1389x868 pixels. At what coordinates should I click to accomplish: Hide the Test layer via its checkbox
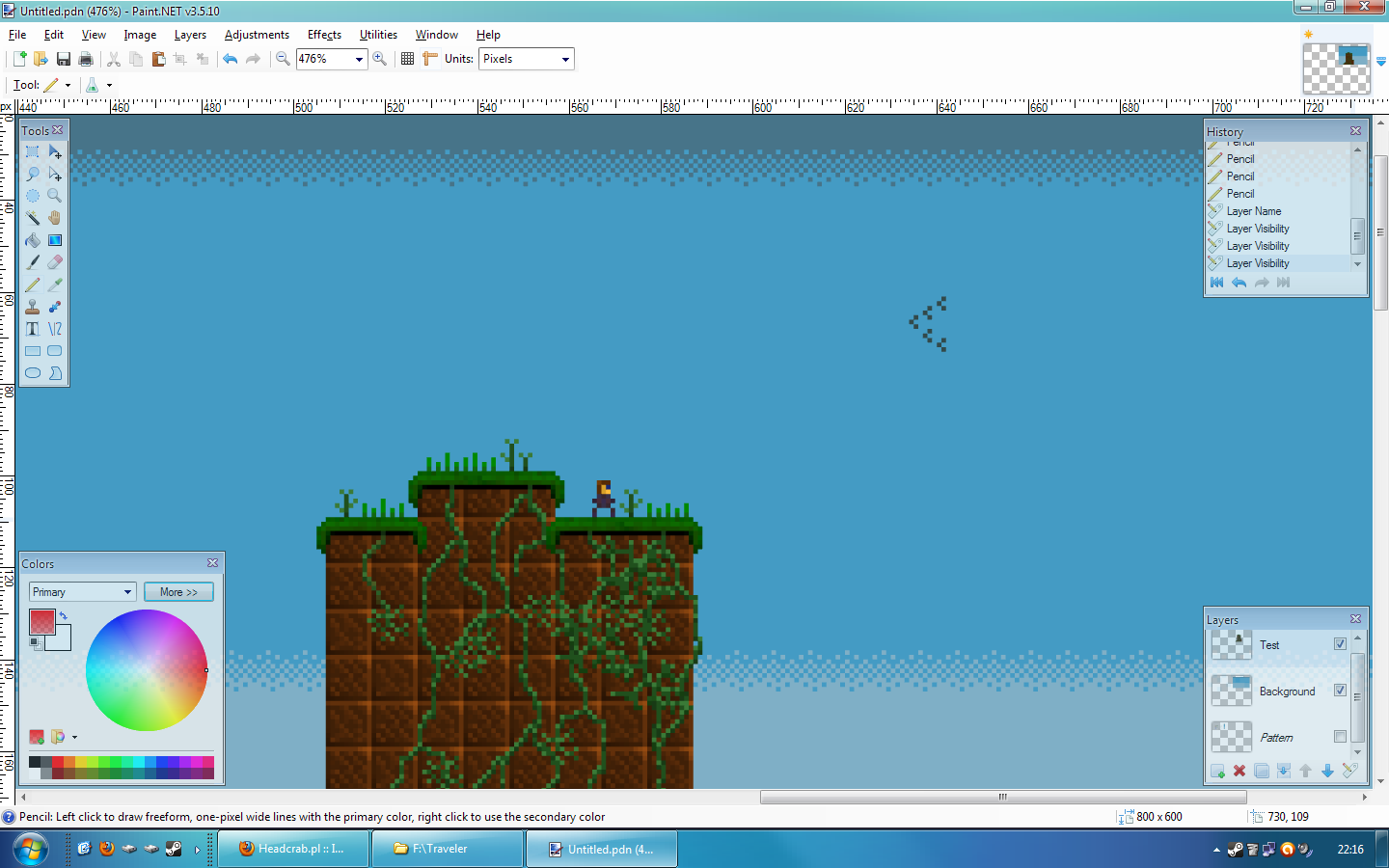(x=1340, y=644)
